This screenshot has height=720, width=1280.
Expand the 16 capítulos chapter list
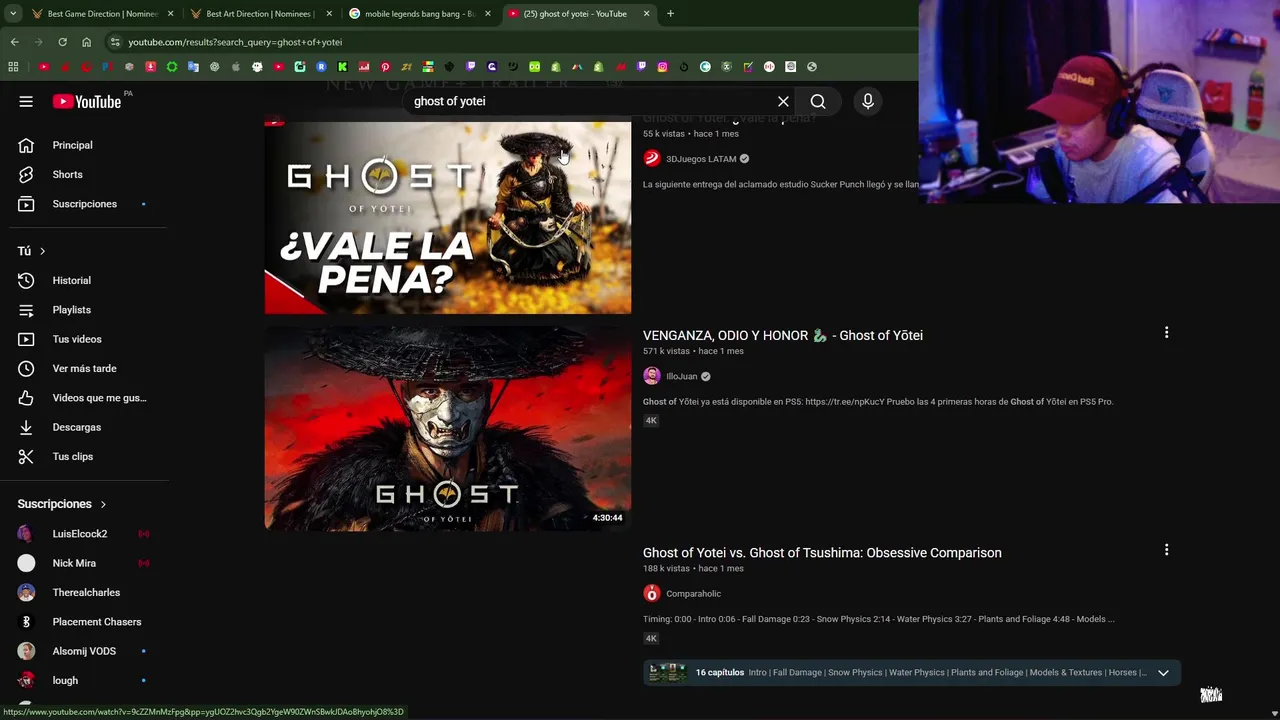click(1163, 673)
